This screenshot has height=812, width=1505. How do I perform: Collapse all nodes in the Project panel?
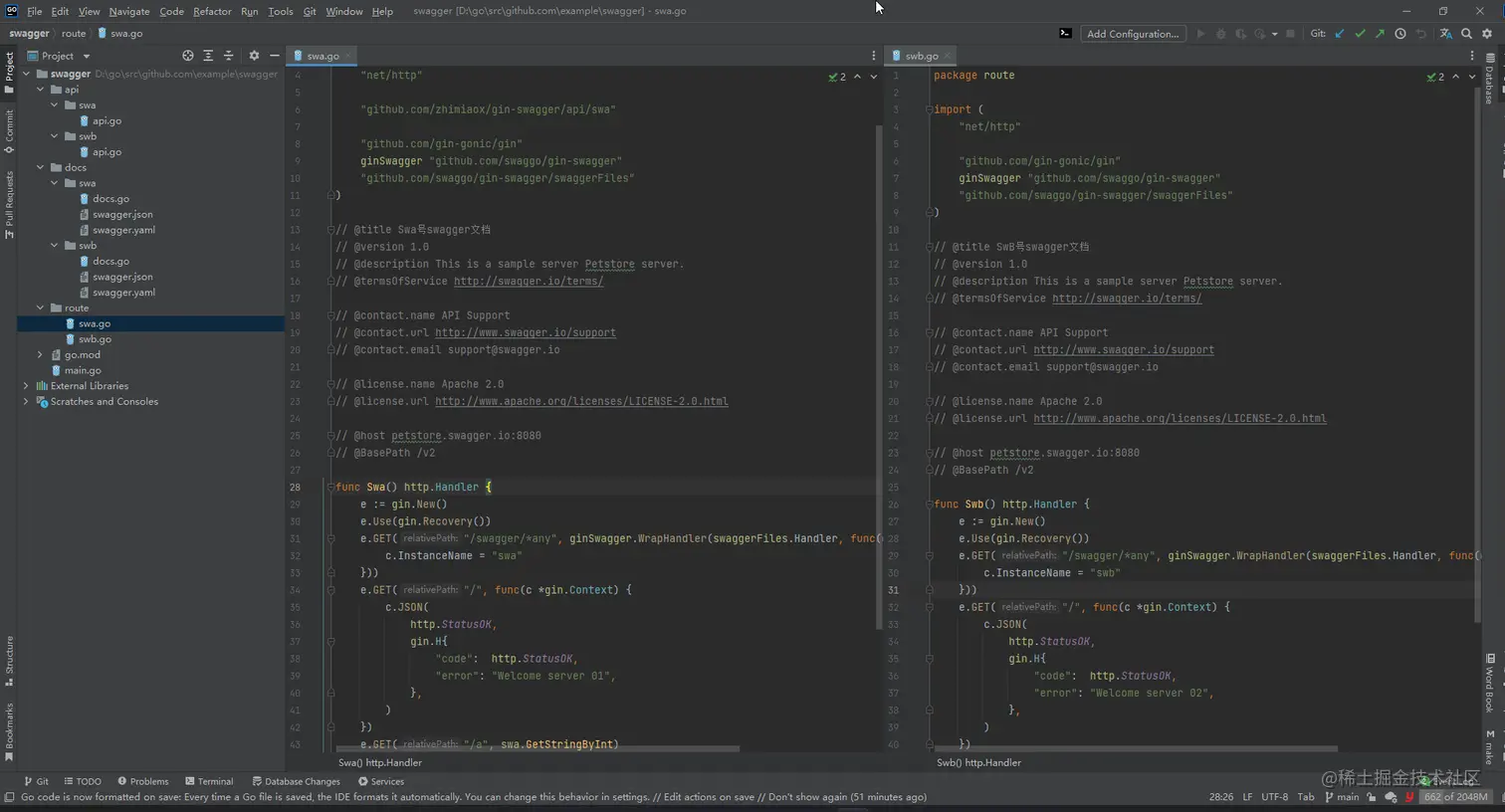click(x=228, y=56)
